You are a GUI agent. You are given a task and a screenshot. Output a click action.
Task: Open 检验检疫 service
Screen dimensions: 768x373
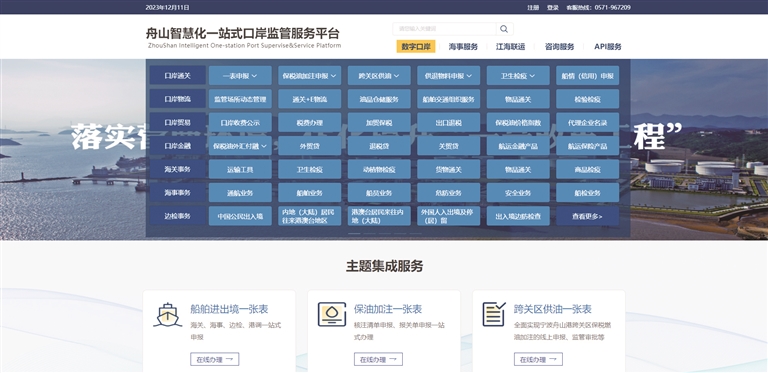587,99
